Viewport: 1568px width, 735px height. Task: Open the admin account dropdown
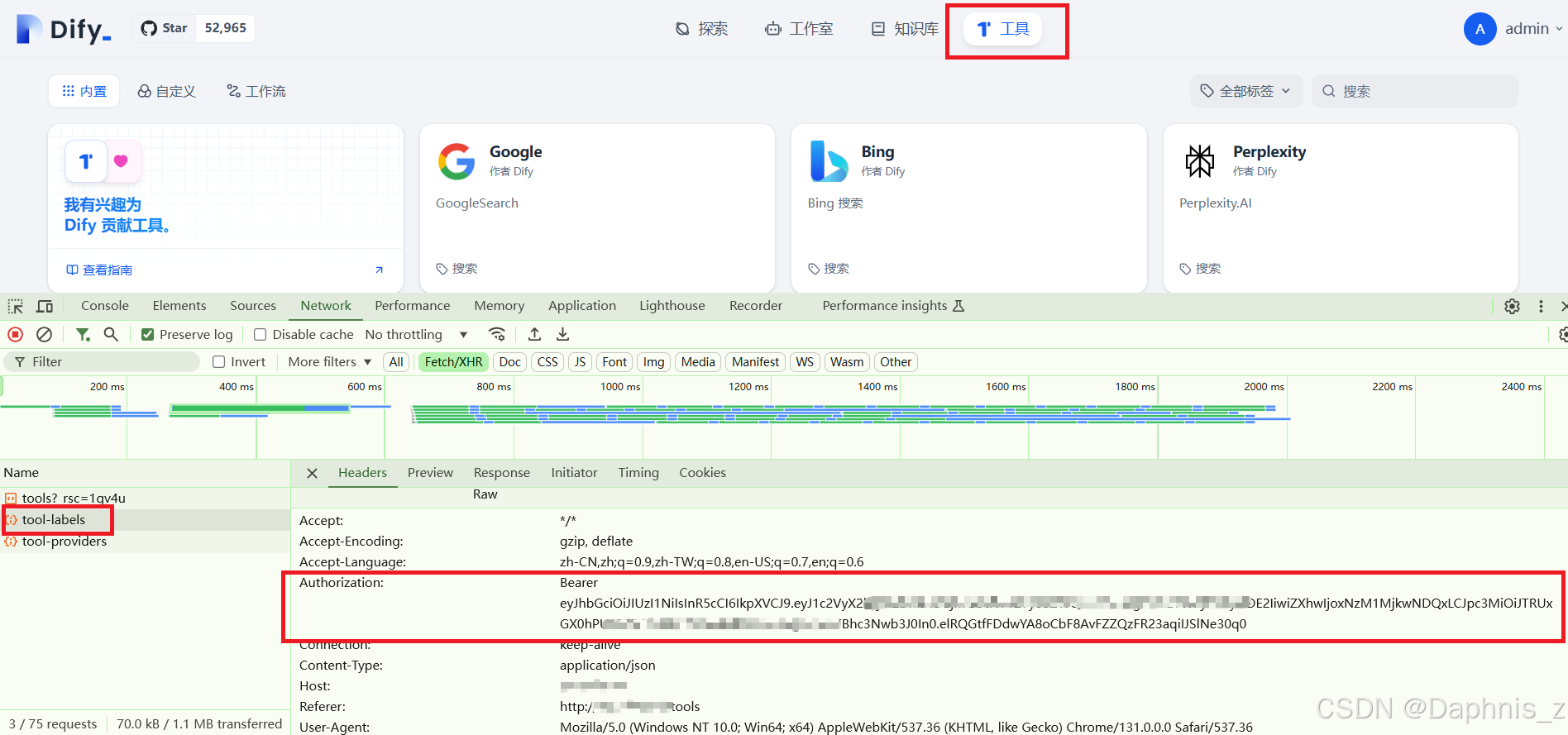click(1513, 29)
